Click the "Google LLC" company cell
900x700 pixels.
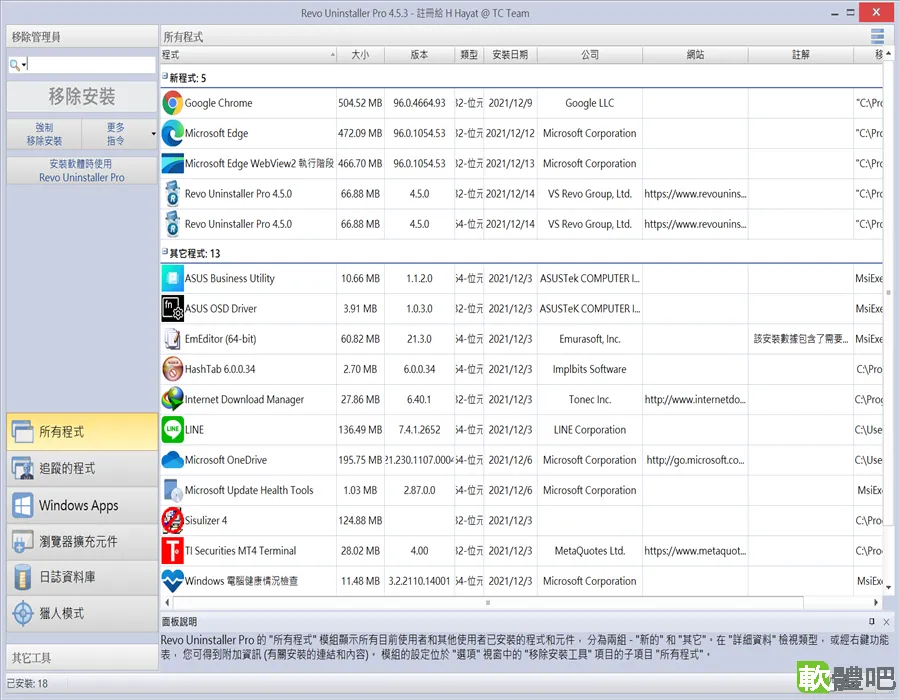[x=589, y=103]
